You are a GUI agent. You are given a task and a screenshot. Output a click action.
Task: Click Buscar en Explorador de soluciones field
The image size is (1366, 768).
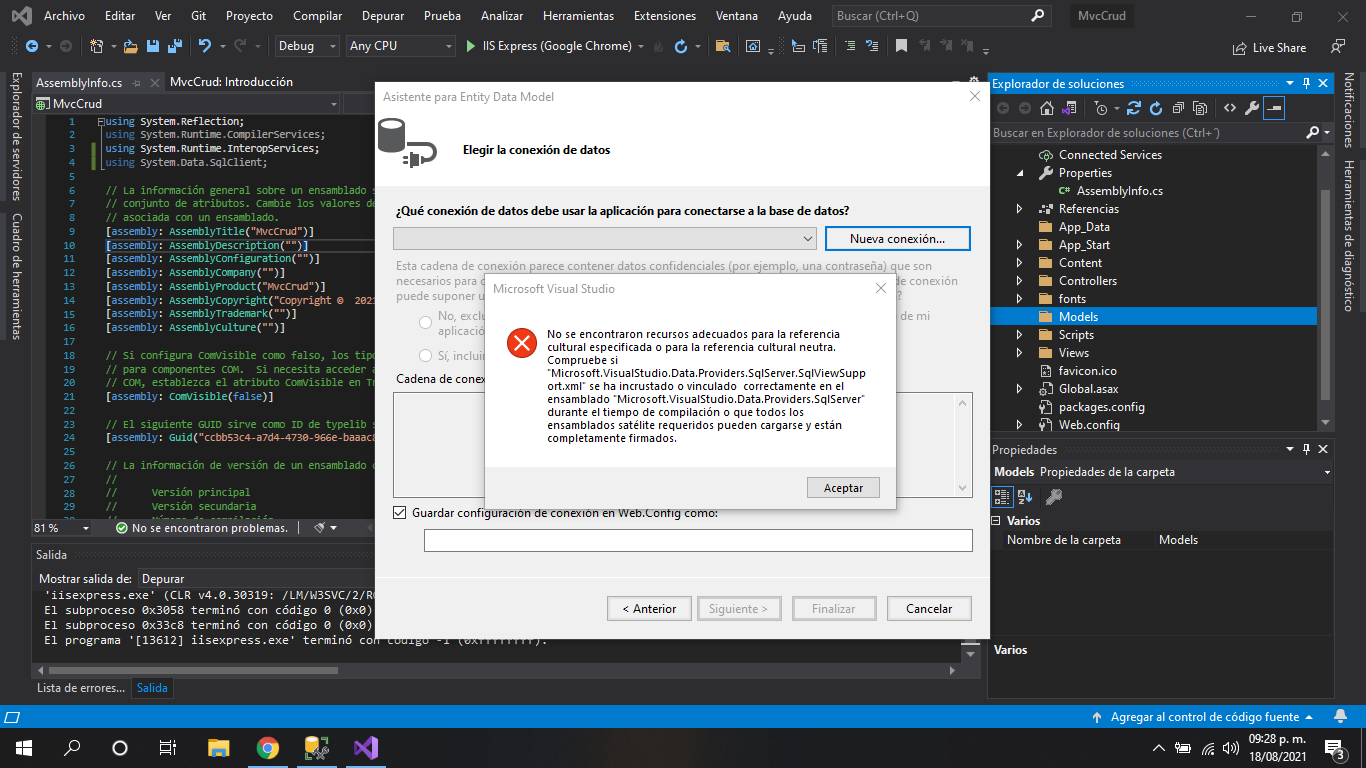point(1146,132)
